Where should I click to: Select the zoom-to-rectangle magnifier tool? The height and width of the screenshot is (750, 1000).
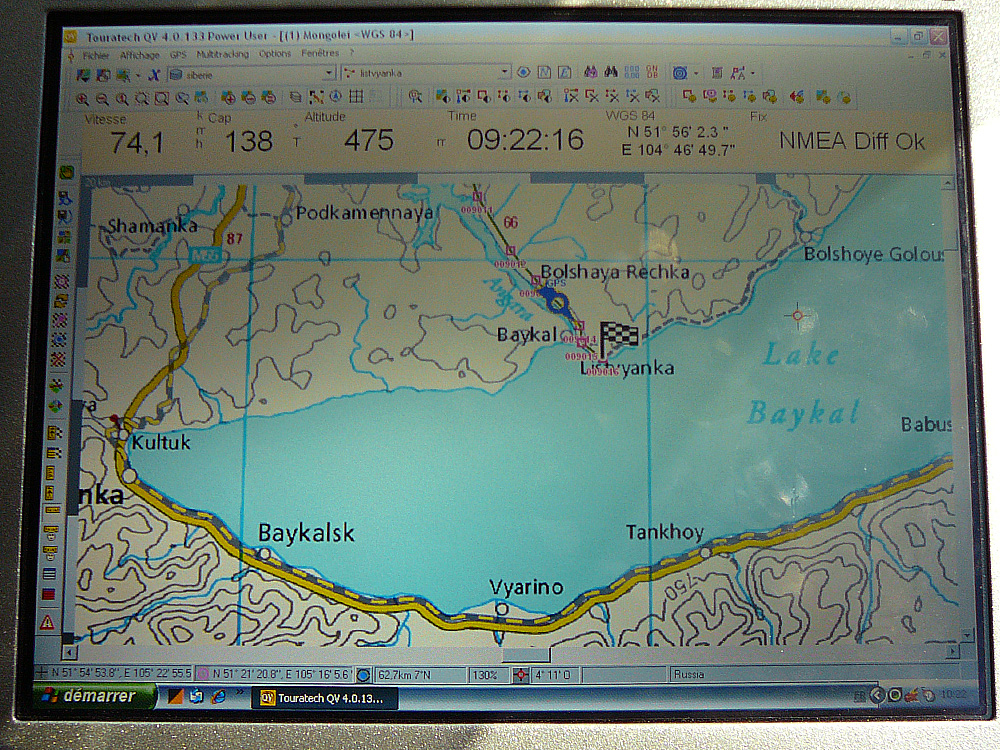tap(161, 98)
